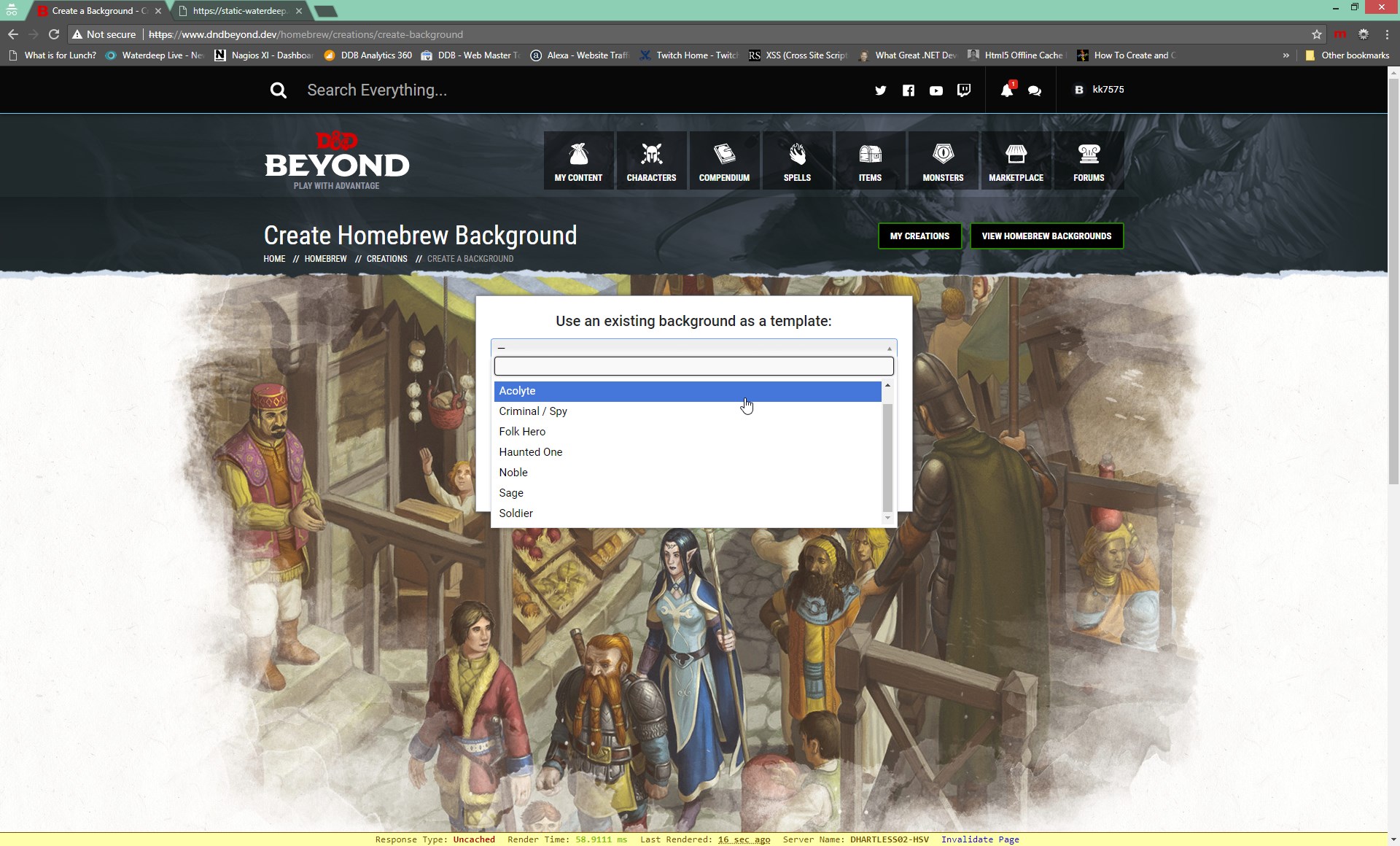The width and height of the screenshot is (1400, 846).
Task: Click the Not secure warning indicator
Action: (104, 34)
